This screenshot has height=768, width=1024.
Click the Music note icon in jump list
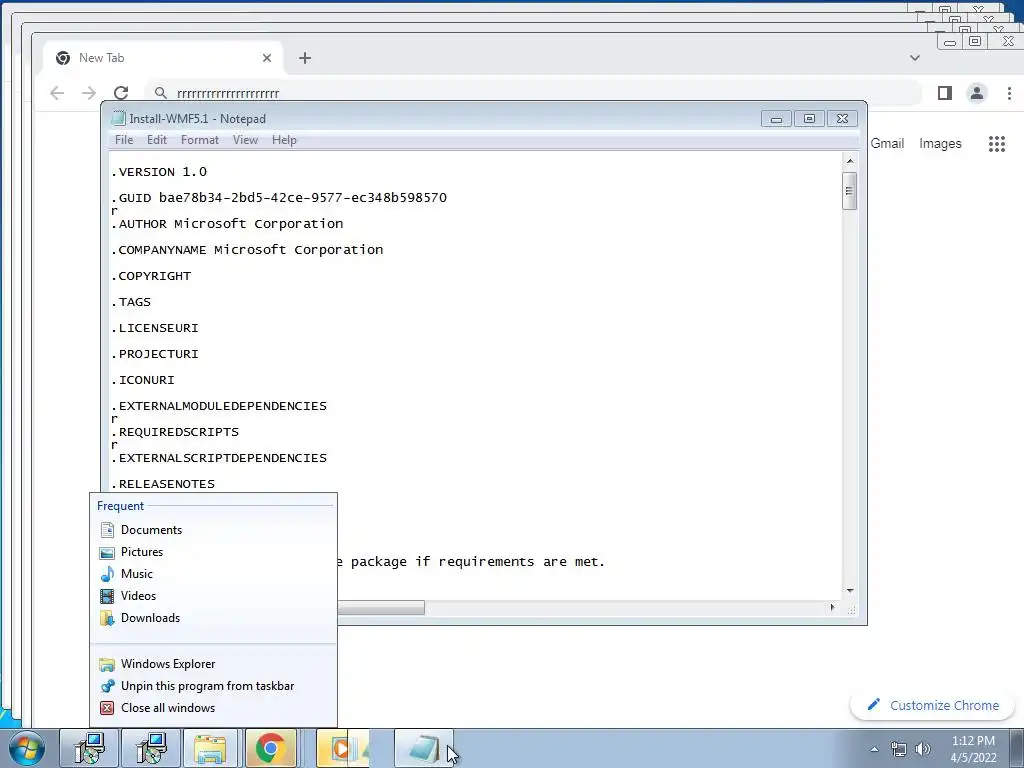[107, 574]
